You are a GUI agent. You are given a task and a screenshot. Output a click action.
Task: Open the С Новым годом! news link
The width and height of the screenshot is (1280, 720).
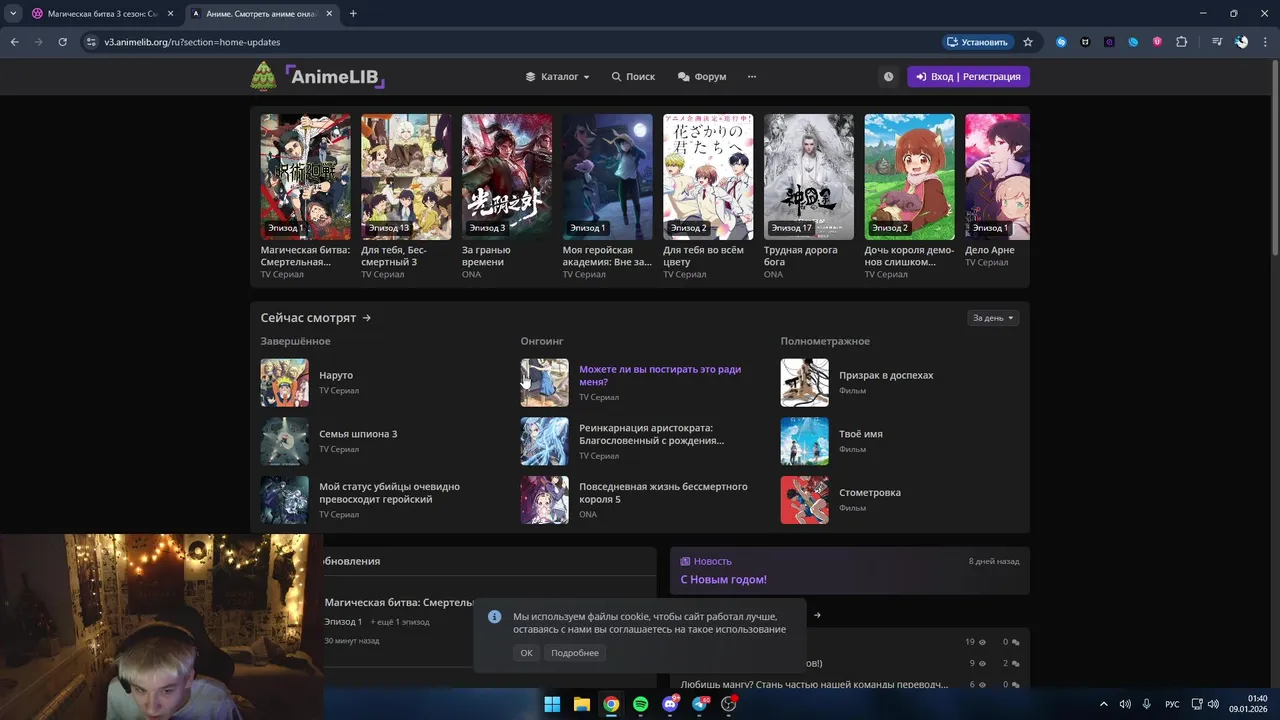coord(724,580)
